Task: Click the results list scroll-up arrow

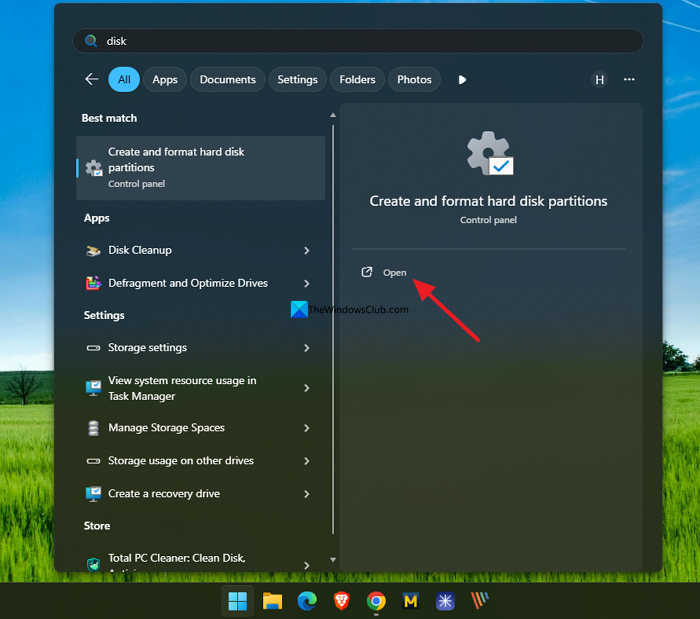Action: click(x=333, y=115)
